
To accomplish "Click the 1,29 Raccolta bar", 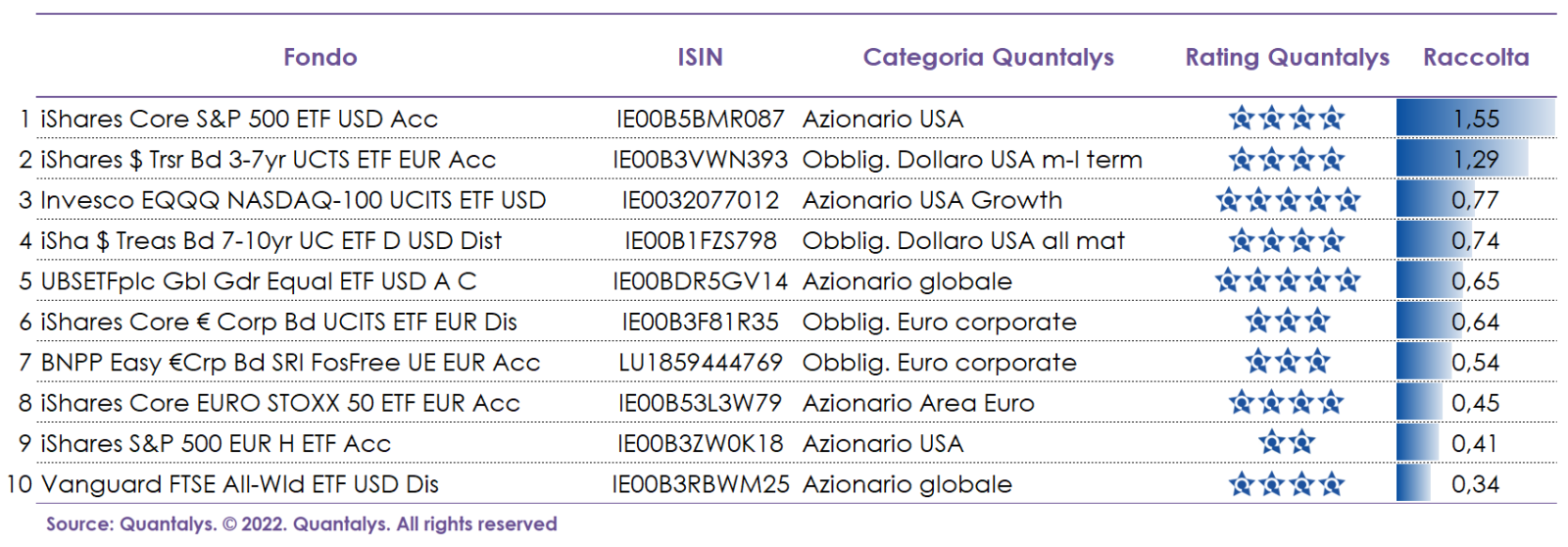I will (1462, 159).
